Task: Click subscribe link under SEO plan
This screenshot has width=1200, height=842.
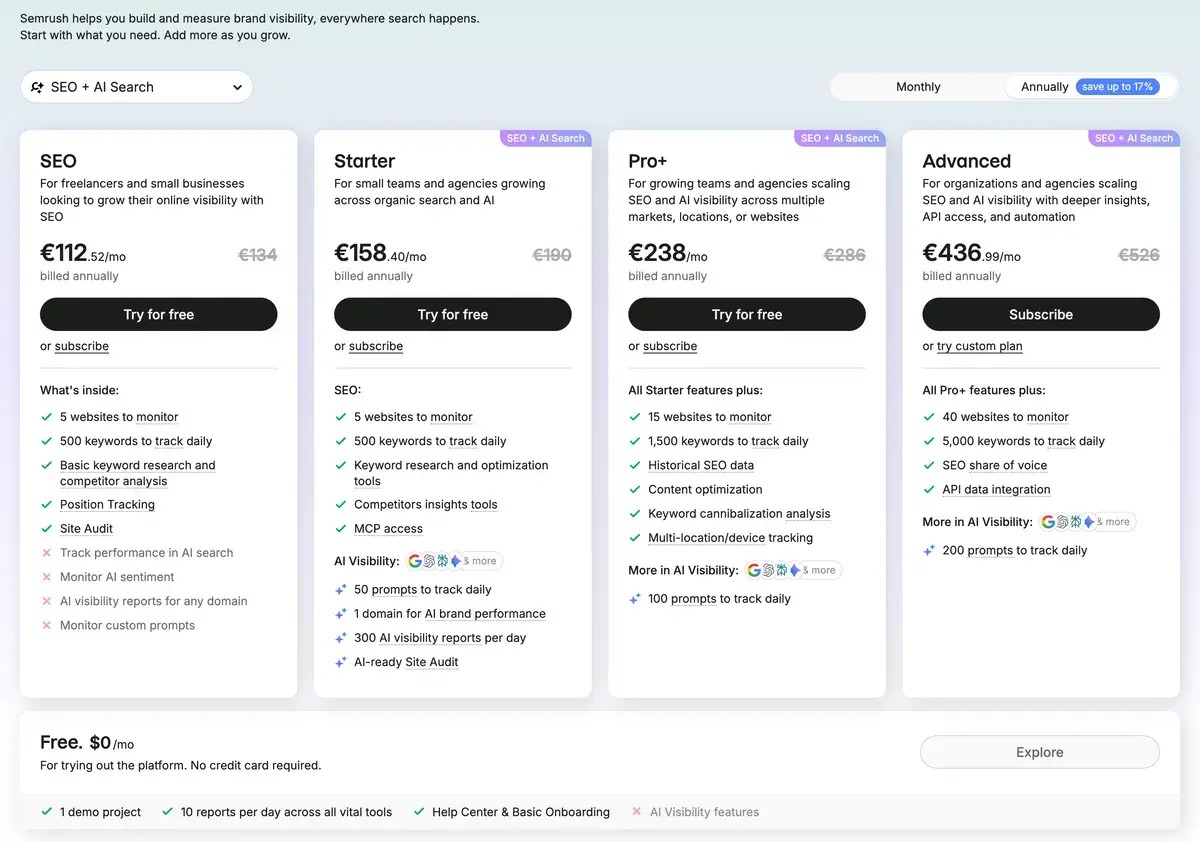Action: coord(82,346)
